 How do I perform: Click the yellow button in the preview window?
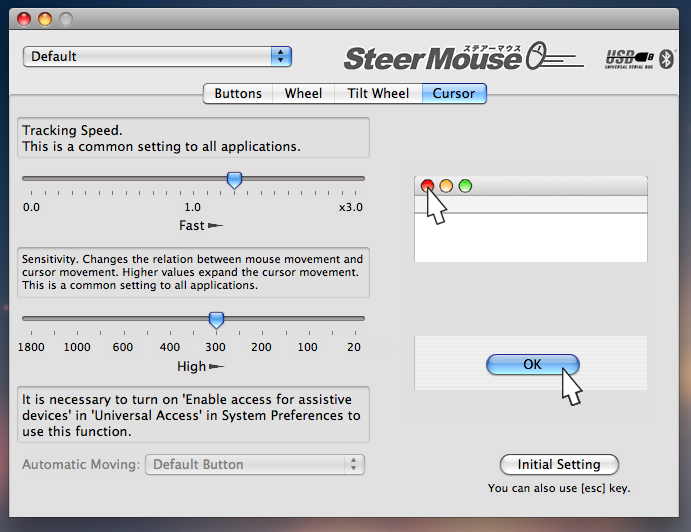(446, 186)
